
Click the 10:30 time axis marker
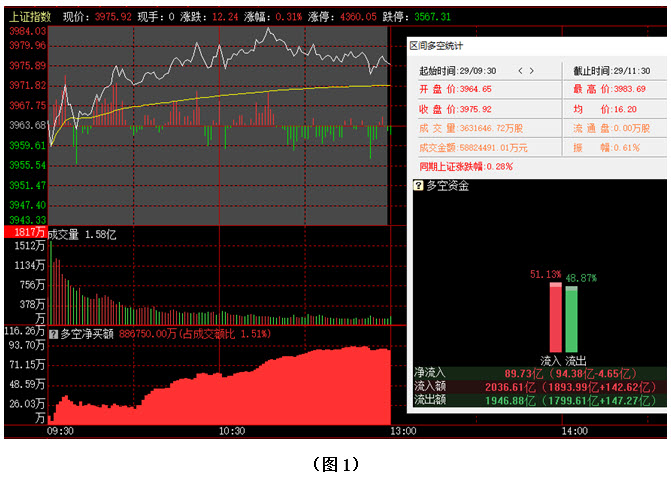click(232, 431)
